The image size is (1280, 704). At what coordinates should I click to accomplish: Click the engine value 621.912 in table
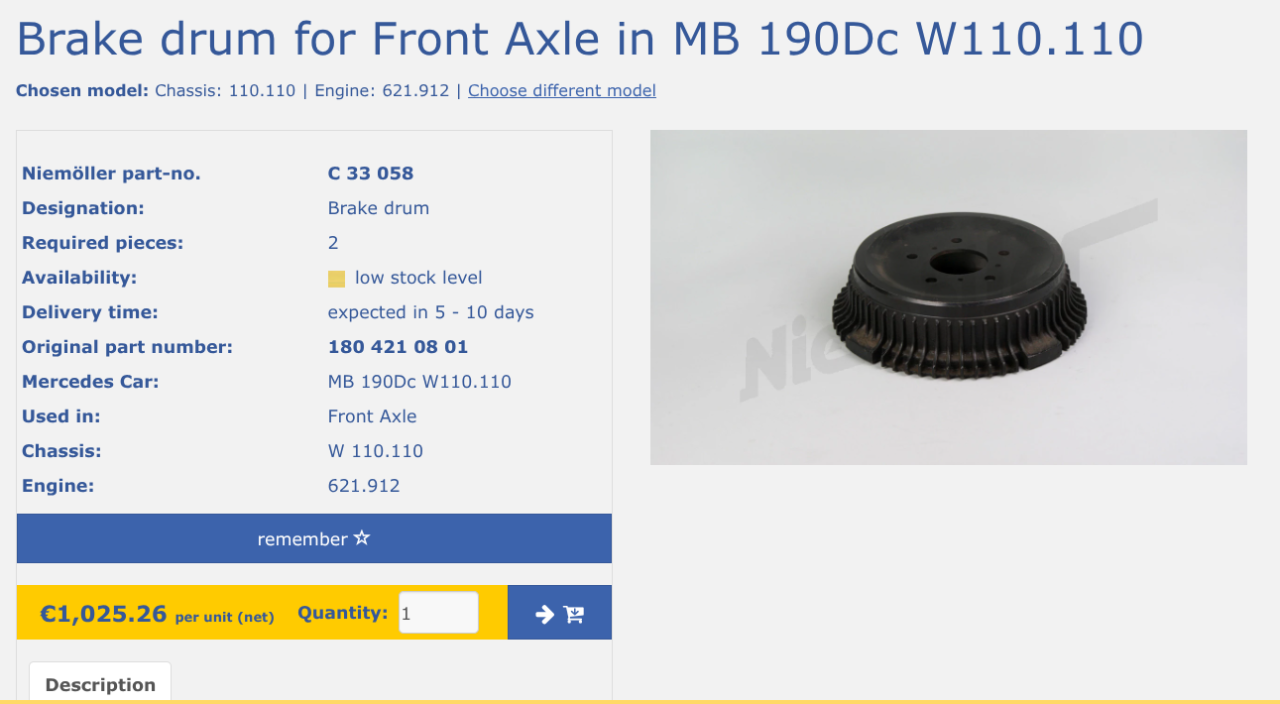[x=364, y=486]
